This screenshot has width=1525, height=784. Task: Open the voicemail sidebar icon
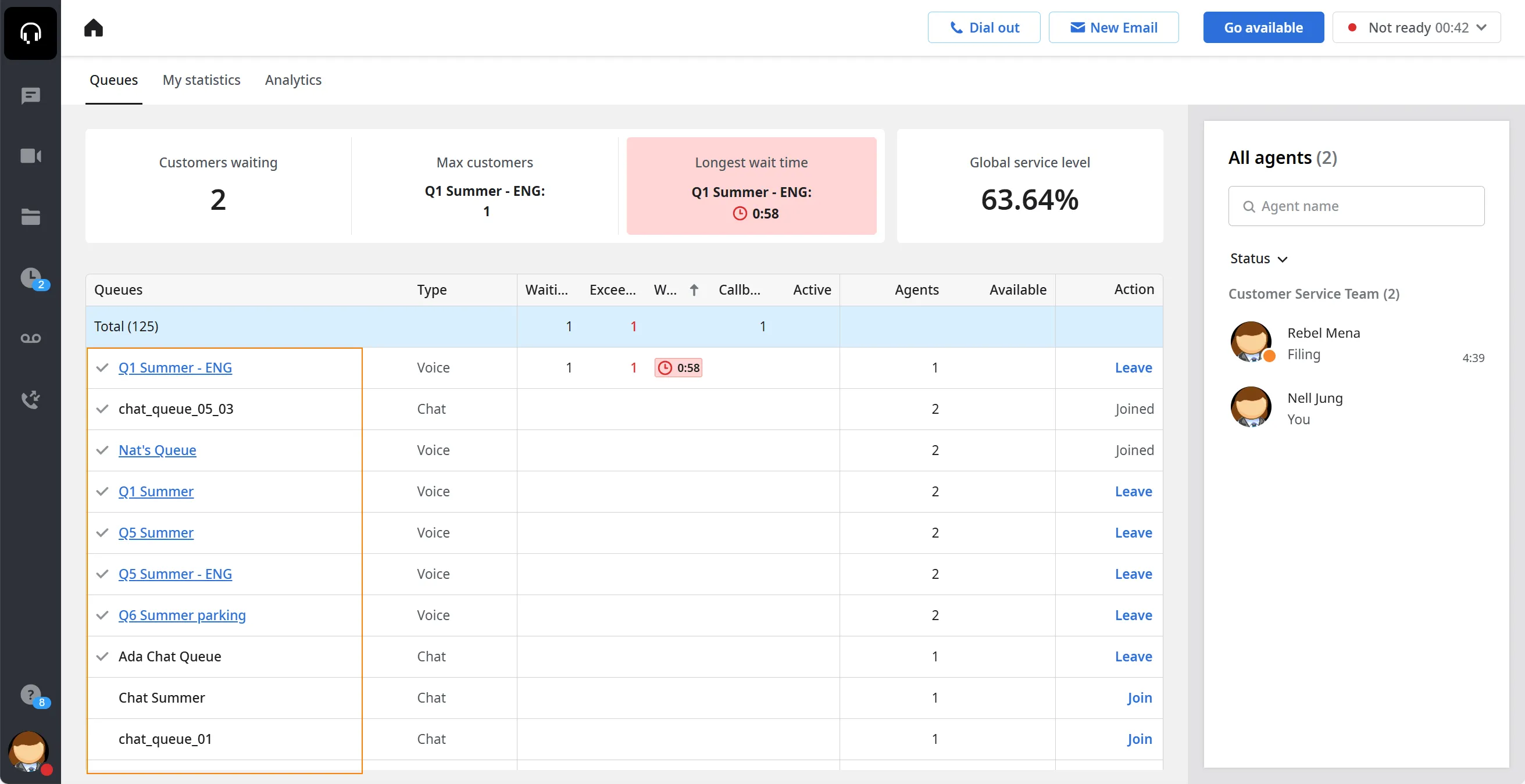tap(30, 338)
